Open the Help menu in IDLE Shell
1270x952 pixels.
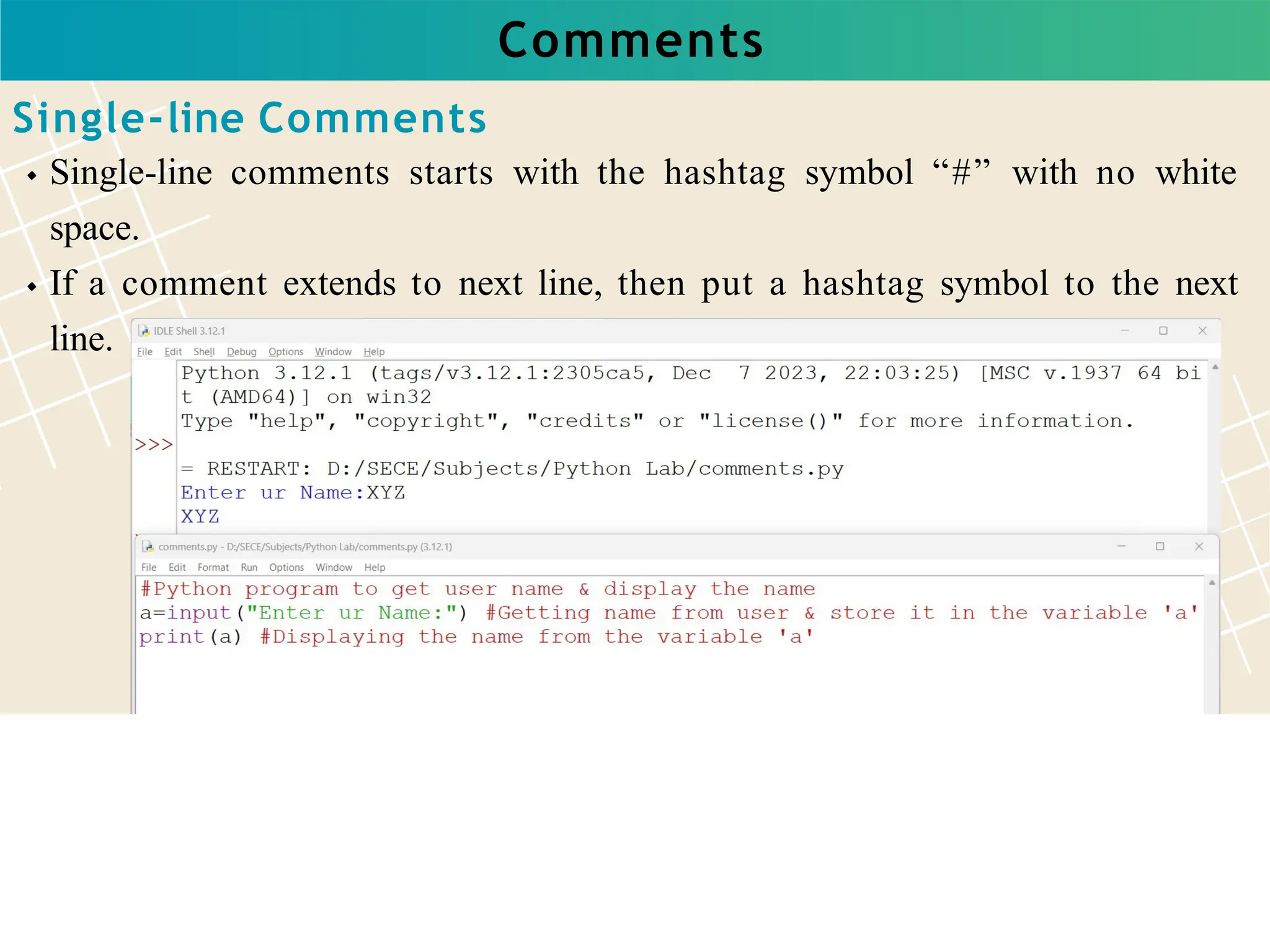tap(374, 352)
